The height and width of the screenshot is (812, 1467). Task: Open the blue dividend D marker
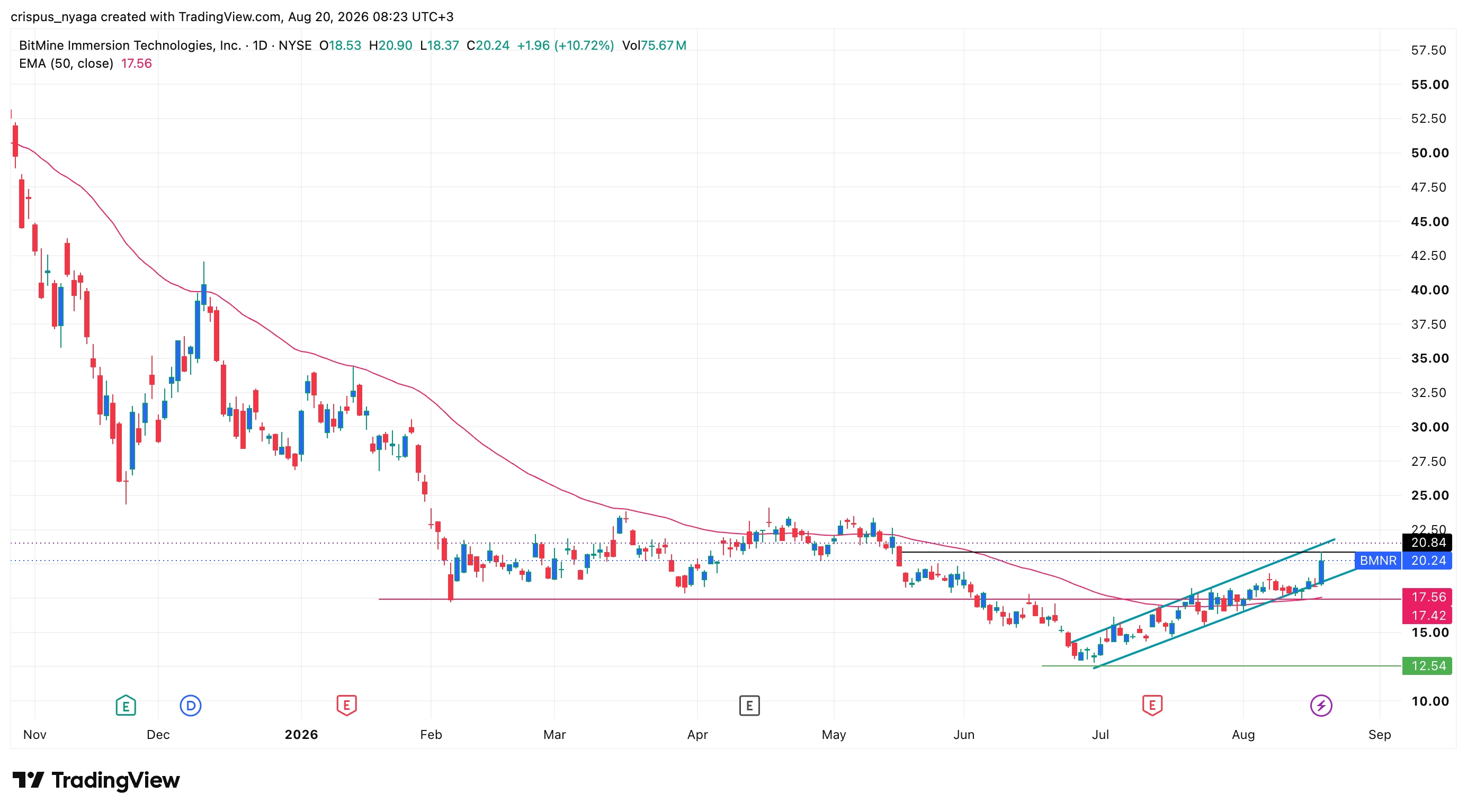(x=190, y=706)
